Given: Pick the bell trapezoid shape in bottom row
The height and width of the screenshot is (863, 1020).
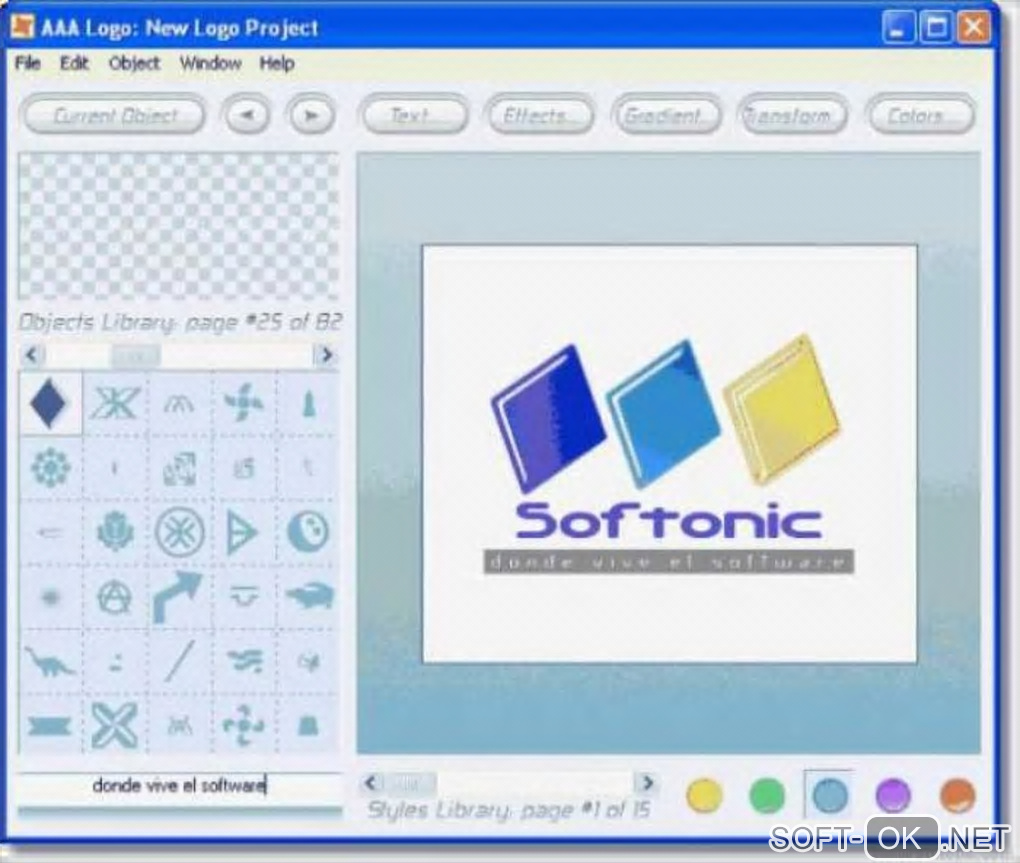Looking at the screenshot, I should pos(307,724).
